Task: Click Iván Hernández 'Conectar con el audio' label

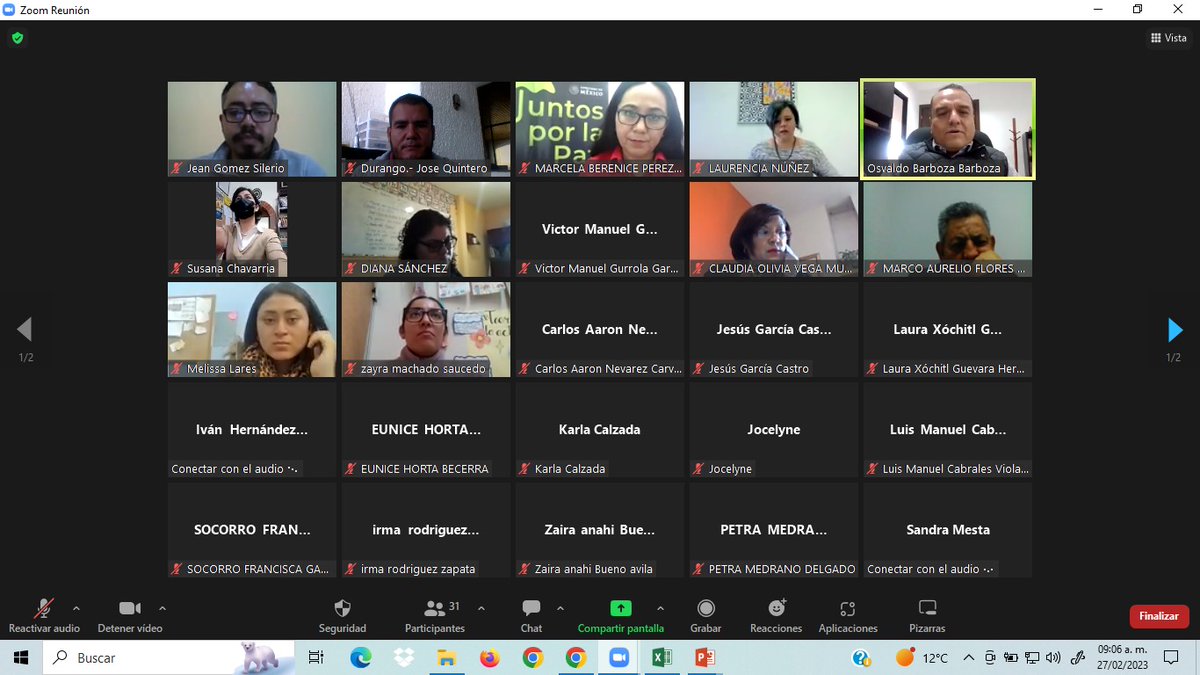Action: 235,469
